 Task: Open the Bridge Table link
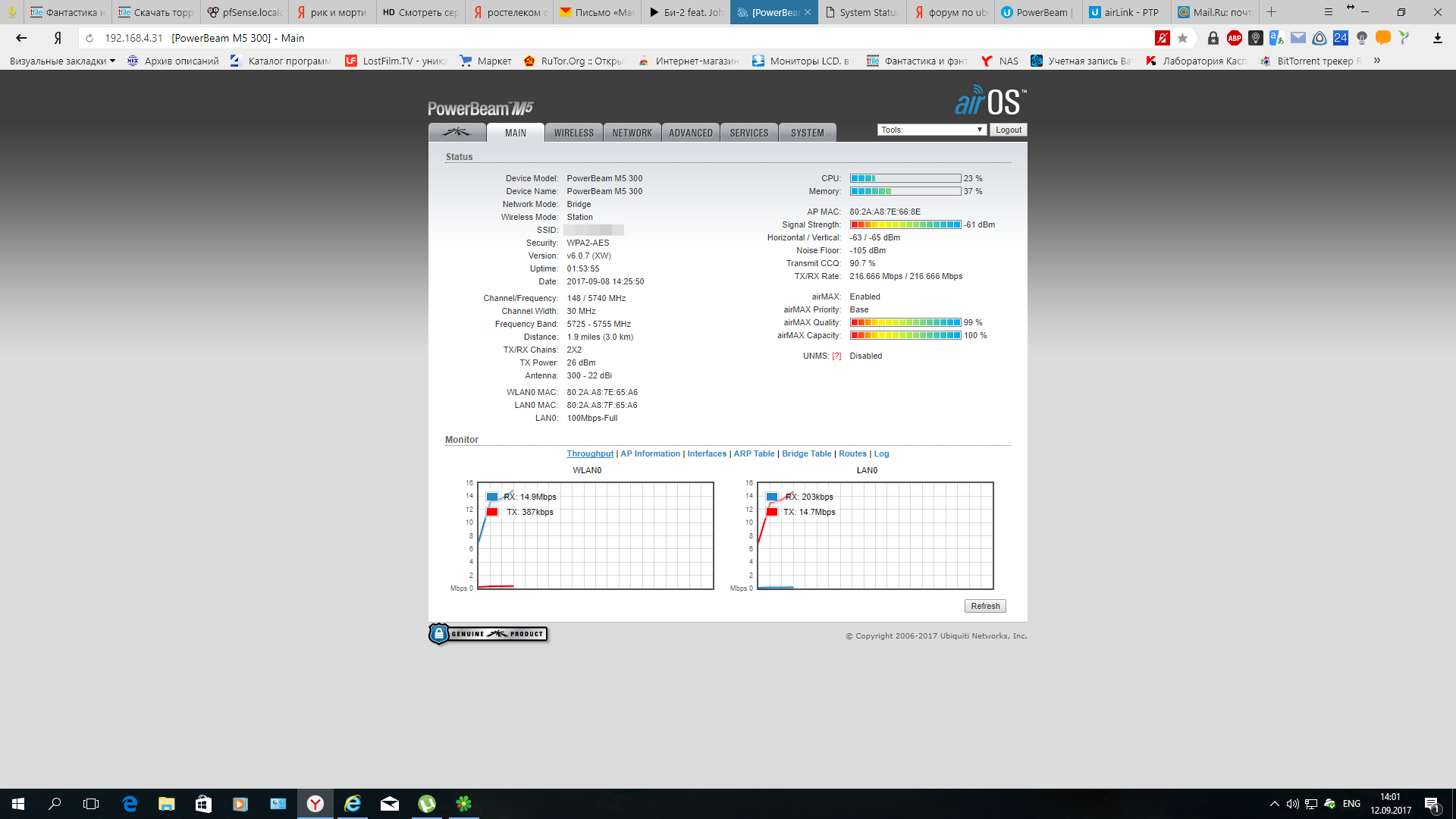pyautogui.click(x=806, y=453)
